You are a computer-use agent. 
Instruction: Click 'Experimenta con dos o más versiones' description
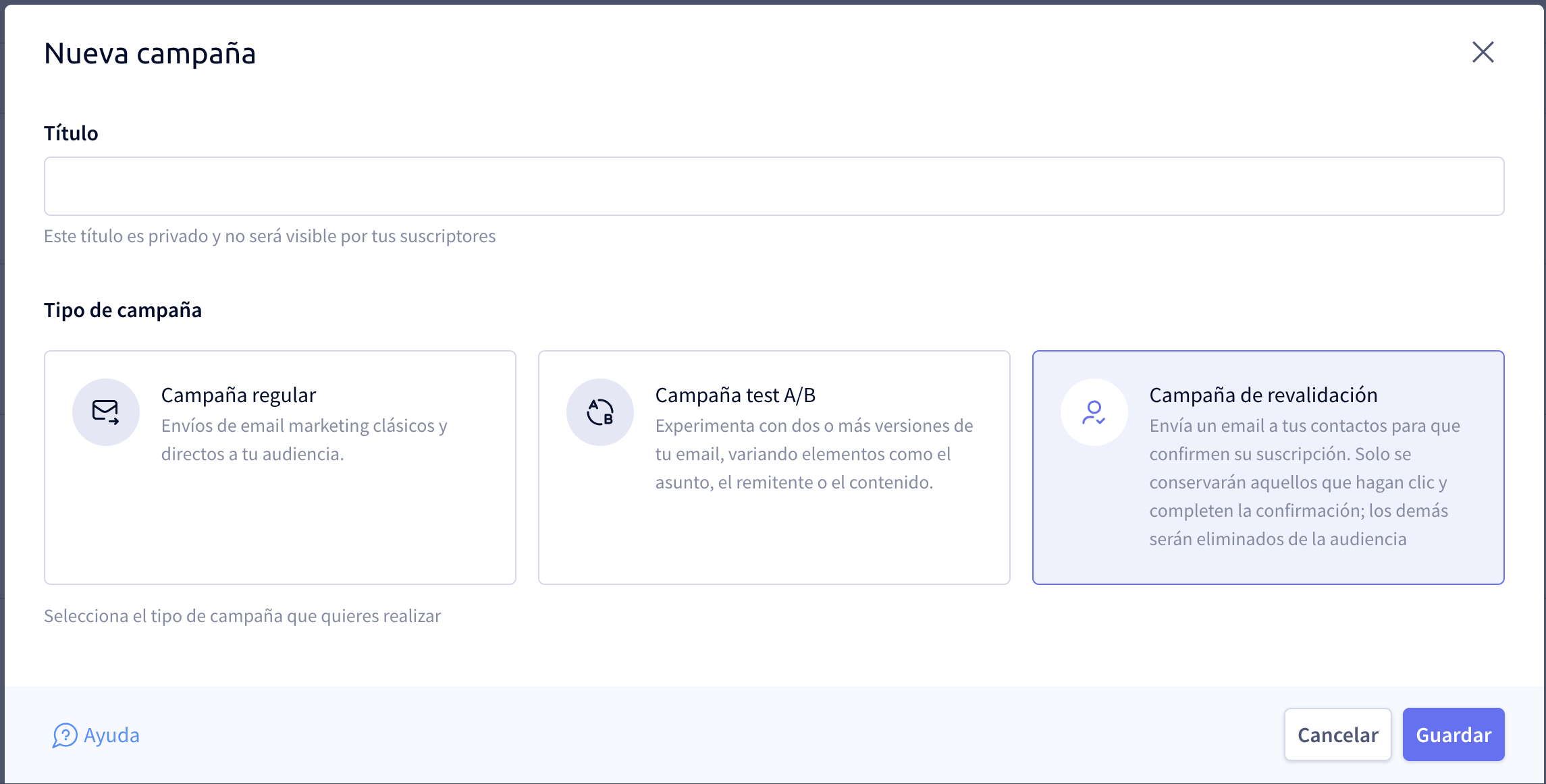[814, 454]
